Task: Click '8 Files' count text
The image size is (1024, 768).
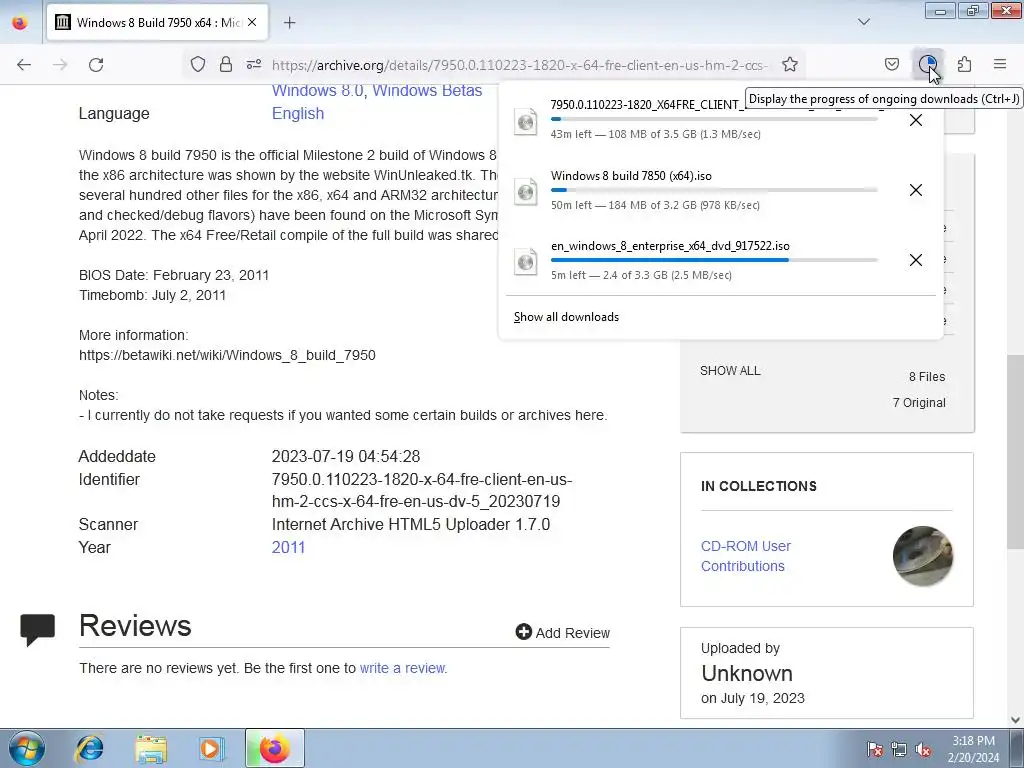Action: tap(927, 377)
